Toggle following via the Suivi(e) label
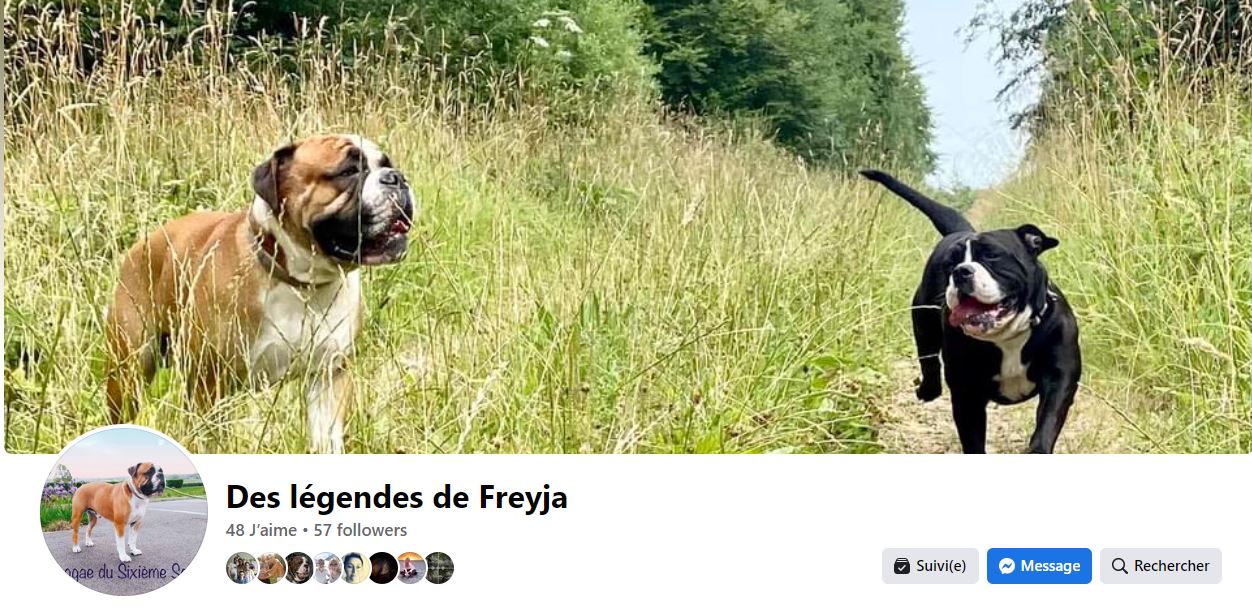 tap(941, 566)
